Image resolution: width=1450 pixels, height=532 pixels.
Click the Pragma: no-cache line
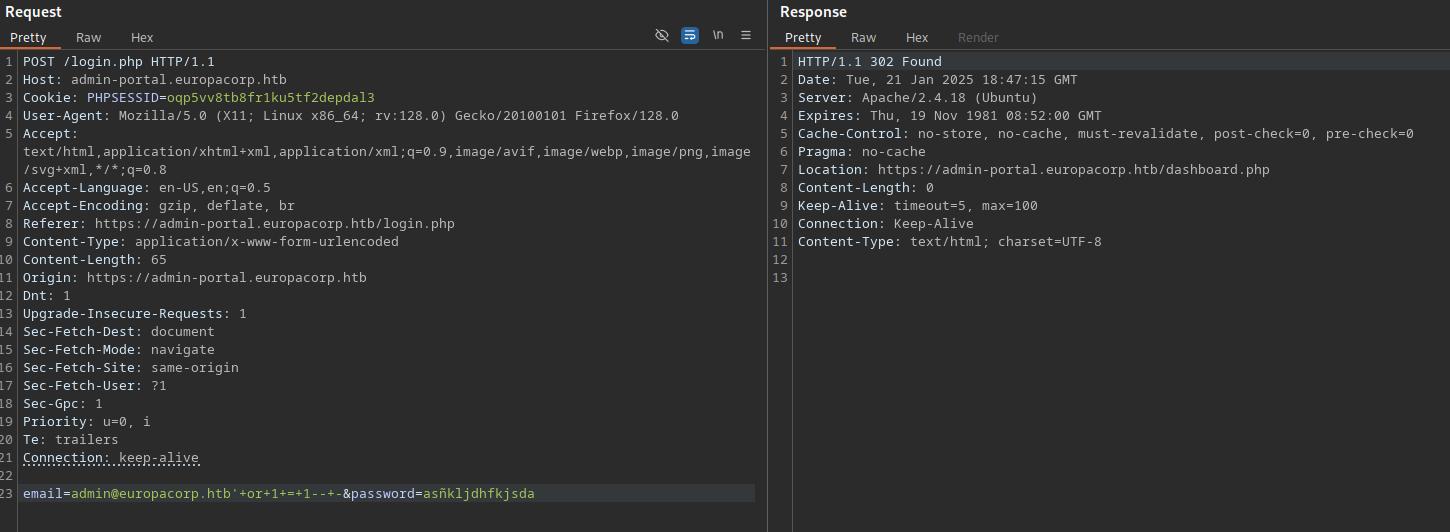coord(862,151)
